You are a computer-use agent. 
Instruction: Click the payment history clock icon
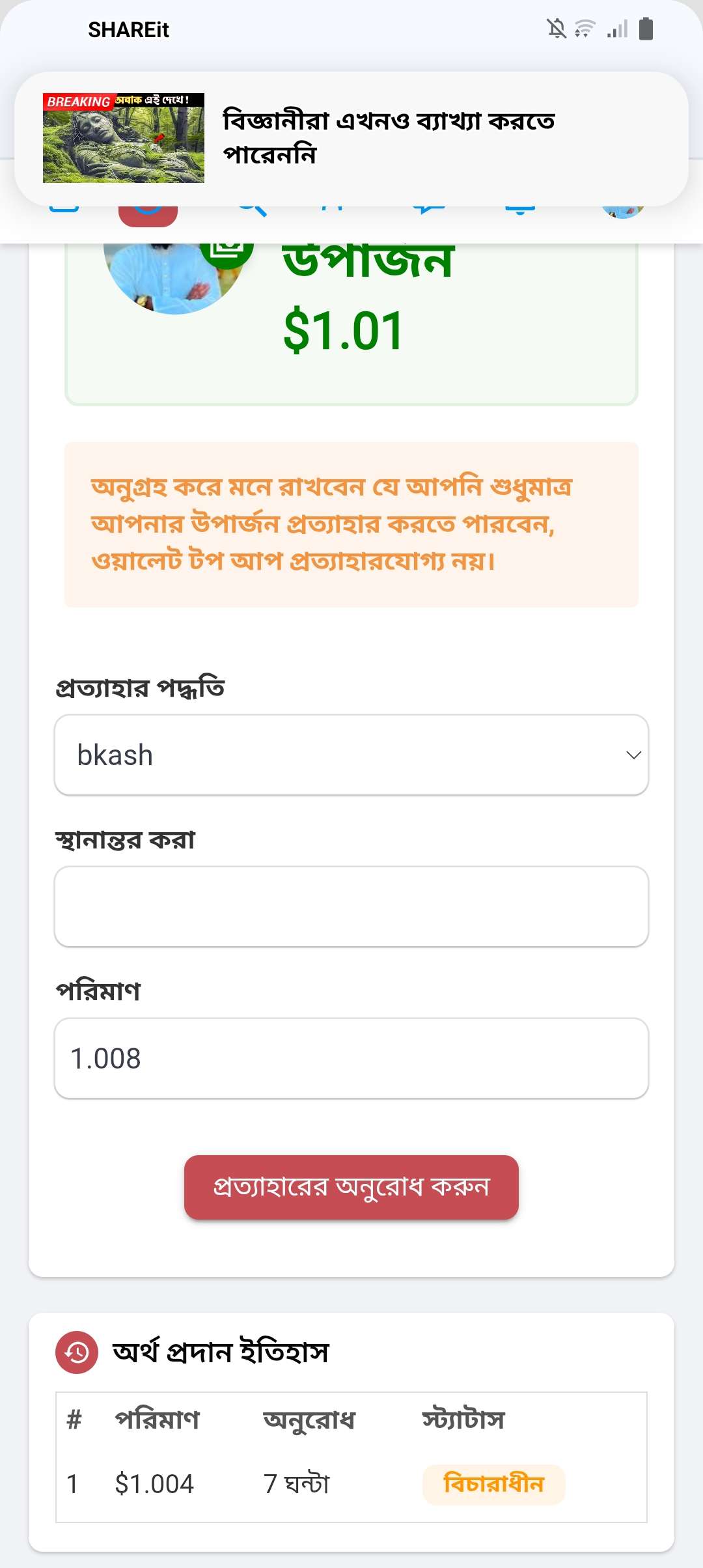(77, 1352)
